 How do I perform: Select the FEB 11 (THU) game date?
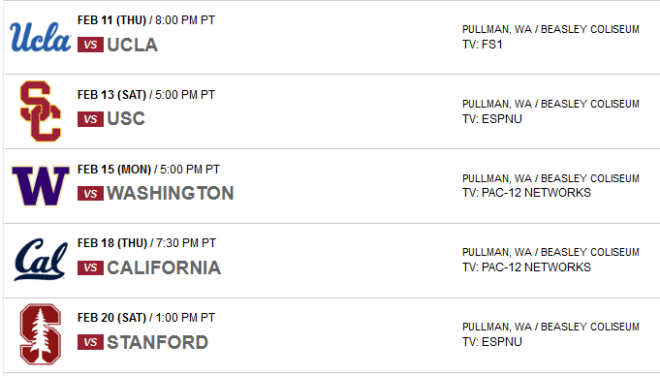pyautogui.click(x=112, y=20)
